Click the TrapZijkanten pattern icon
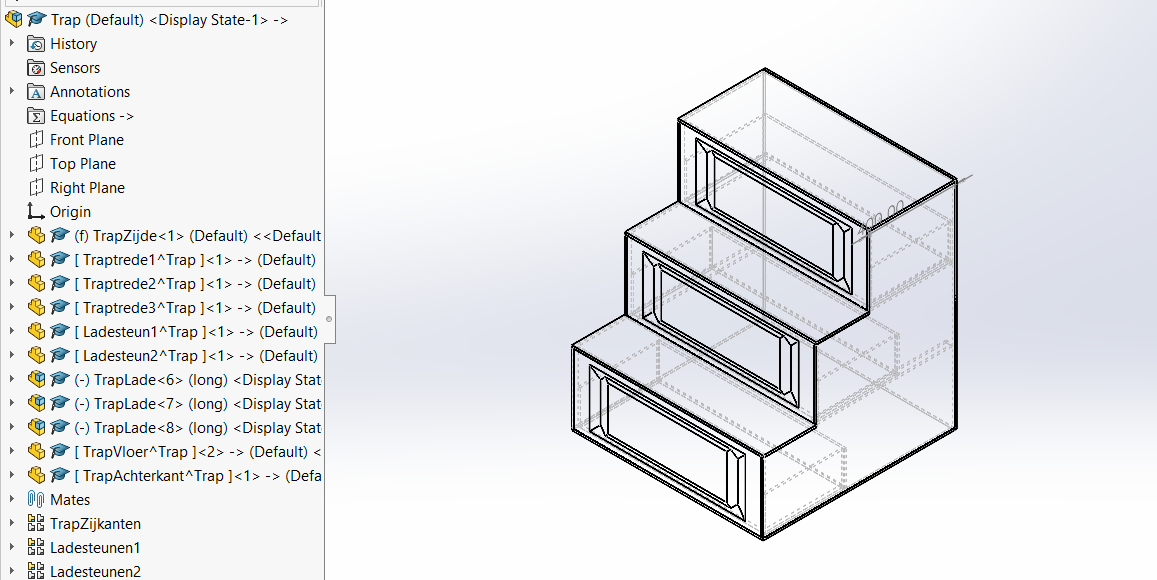 [36, 524]
